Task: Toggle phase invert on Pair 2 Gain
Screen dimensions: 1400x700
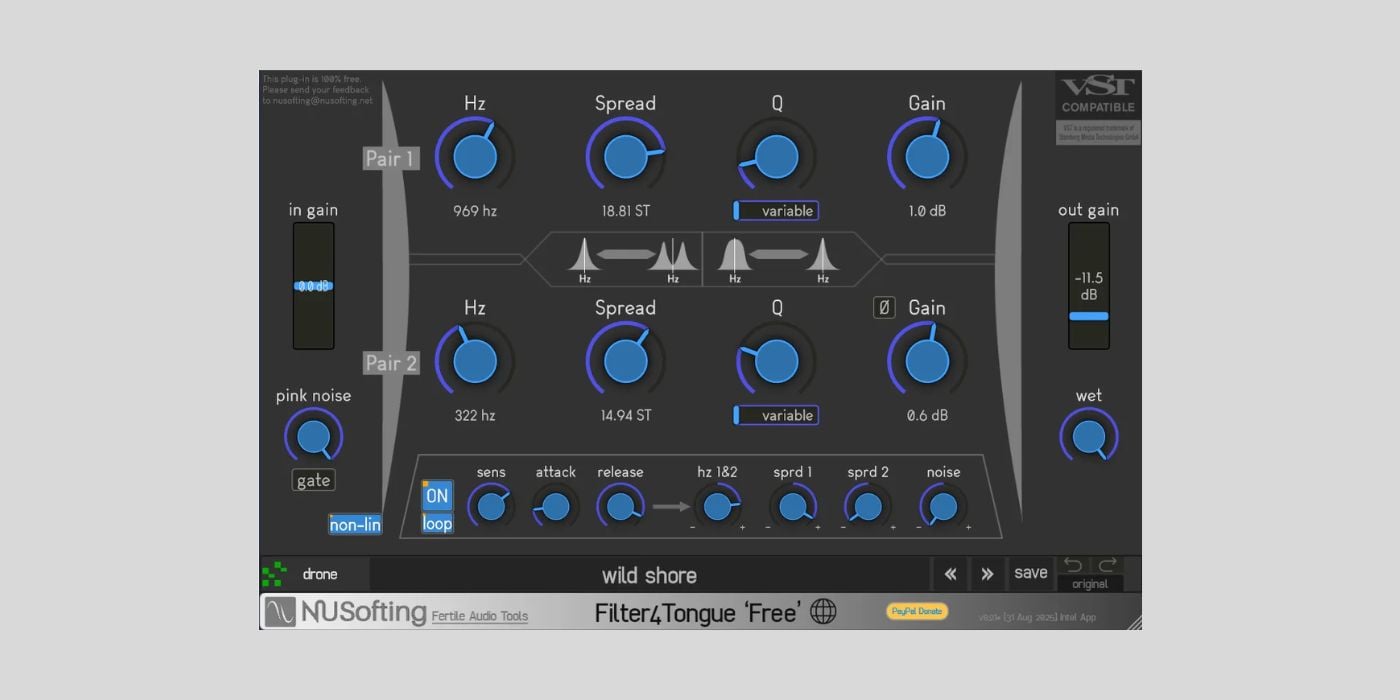Action: pos(884,307)
